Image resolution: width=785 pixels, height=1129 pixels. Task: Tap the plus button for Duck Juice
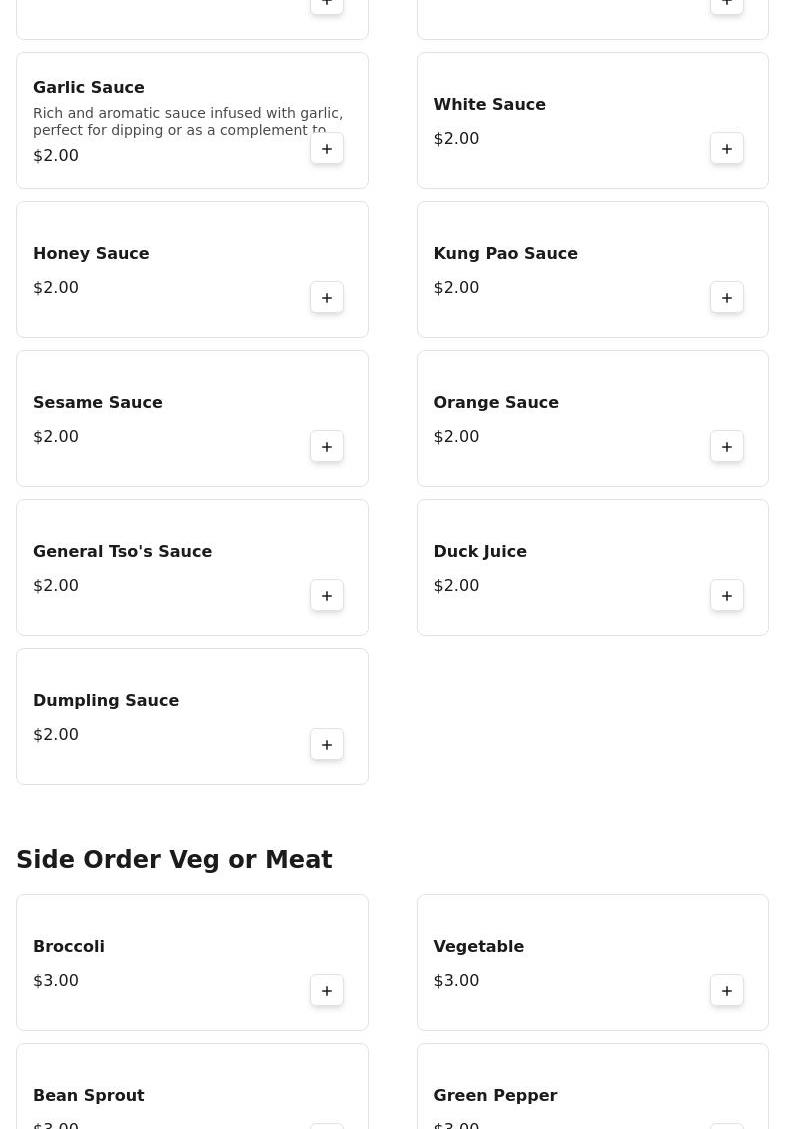click(727, 596)
